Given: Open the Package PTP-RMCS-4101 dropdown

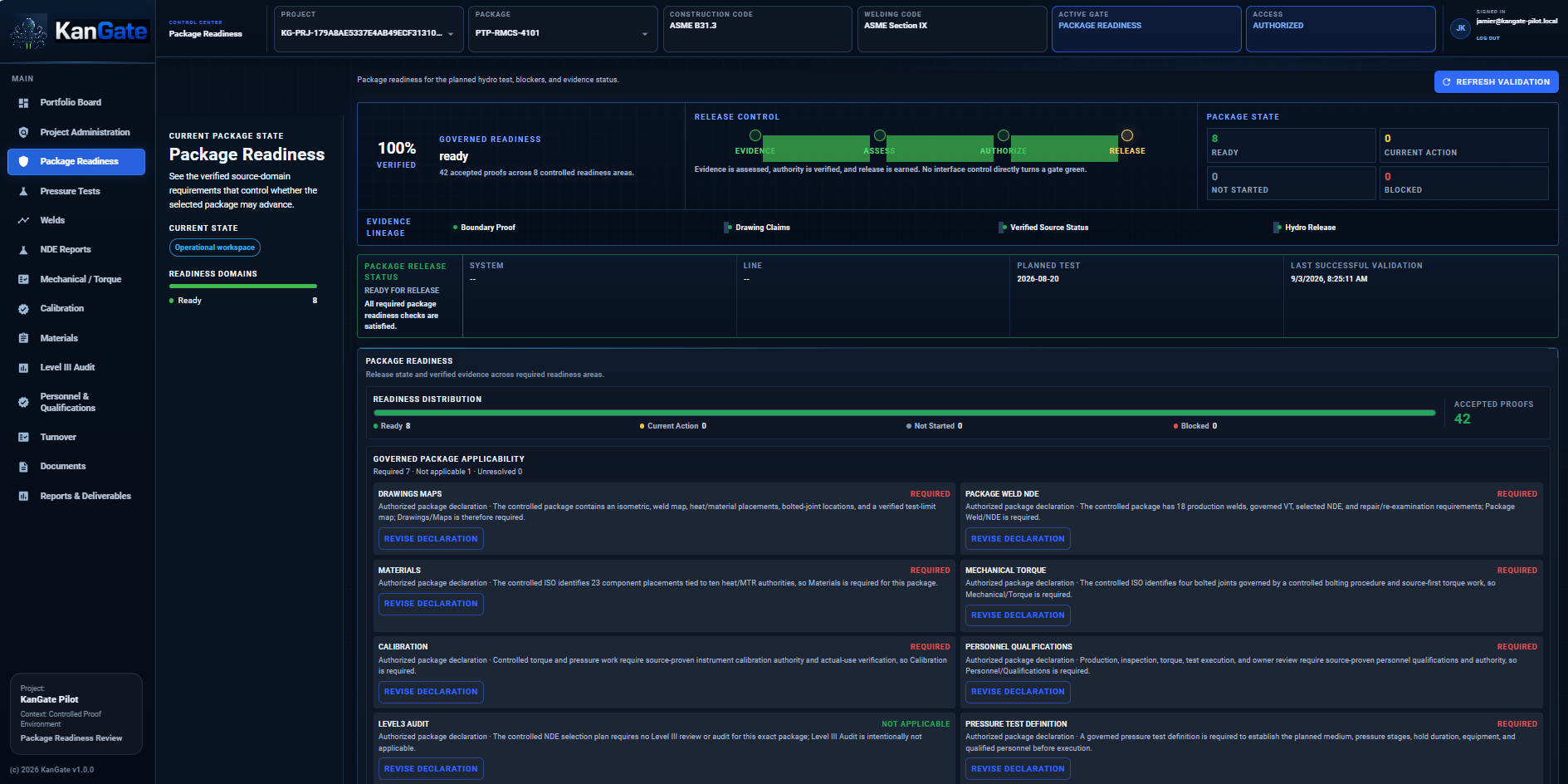Looking at the screenshot, I should (563, 29).
